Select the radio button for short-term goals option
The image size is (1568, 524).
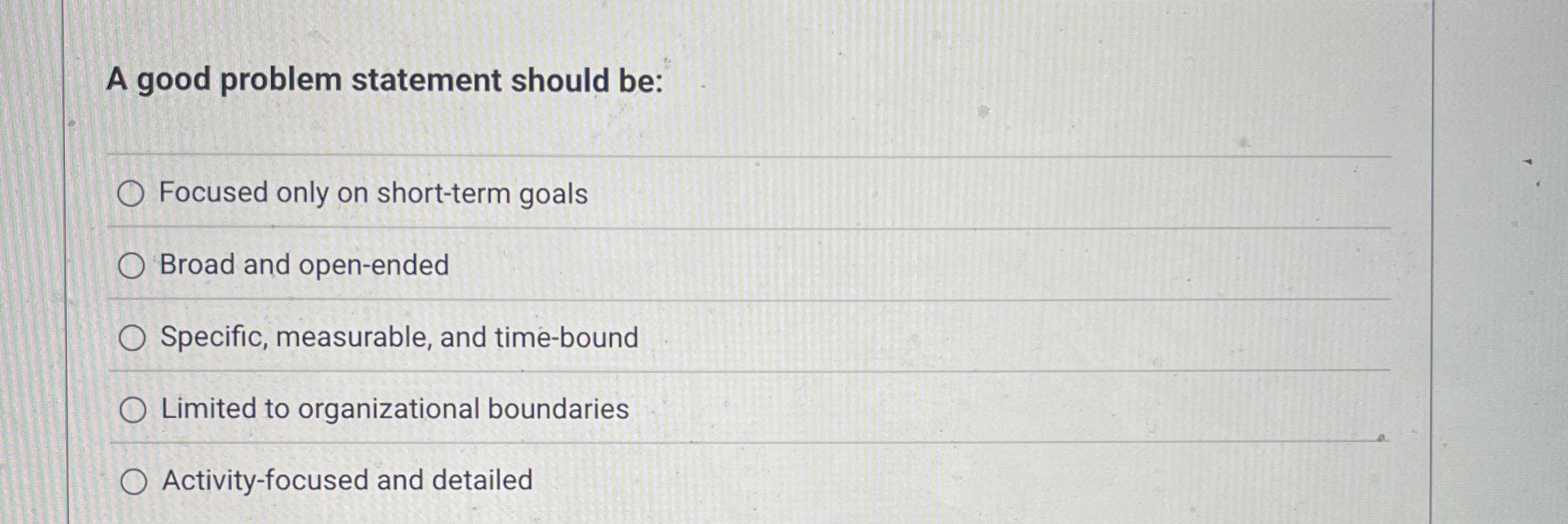[132, 194]
